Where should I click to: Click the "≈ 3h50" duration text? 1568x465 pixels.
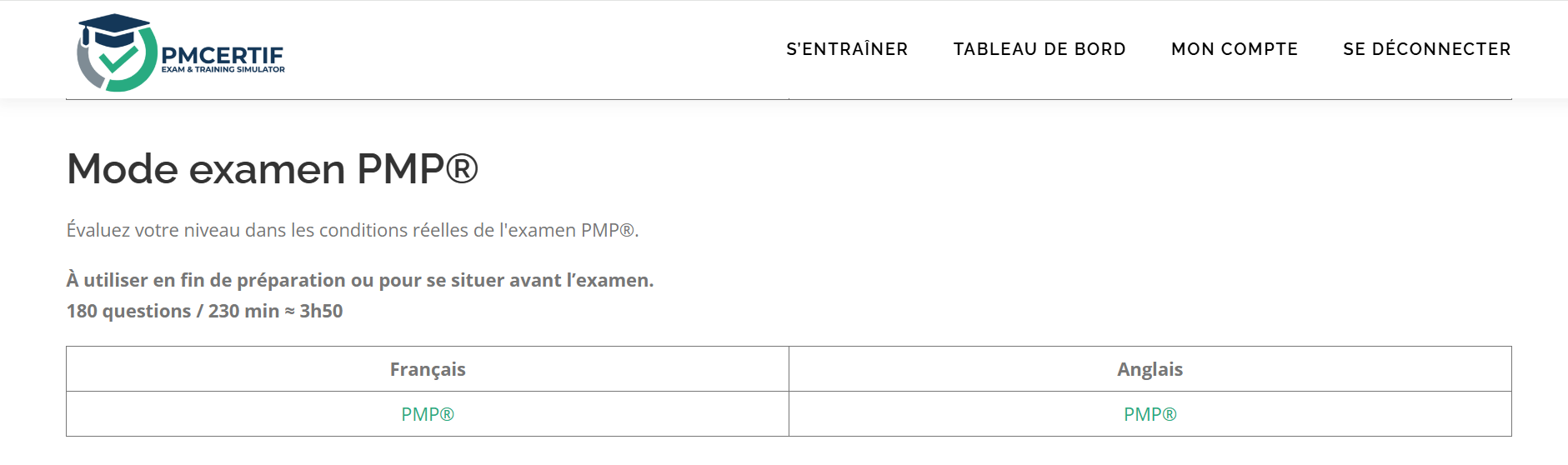313,311
